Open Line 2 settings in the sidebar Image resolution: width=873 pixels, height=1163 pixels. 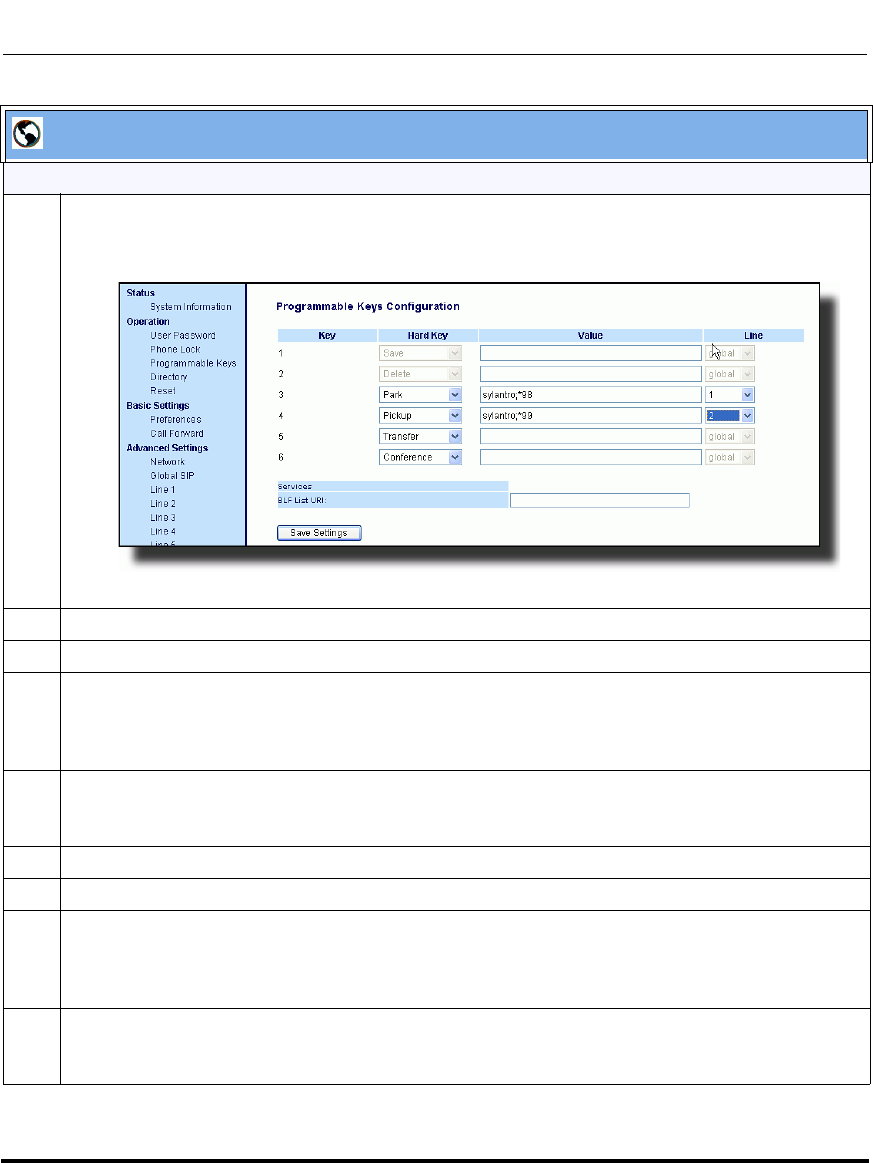tap(162, 504)
